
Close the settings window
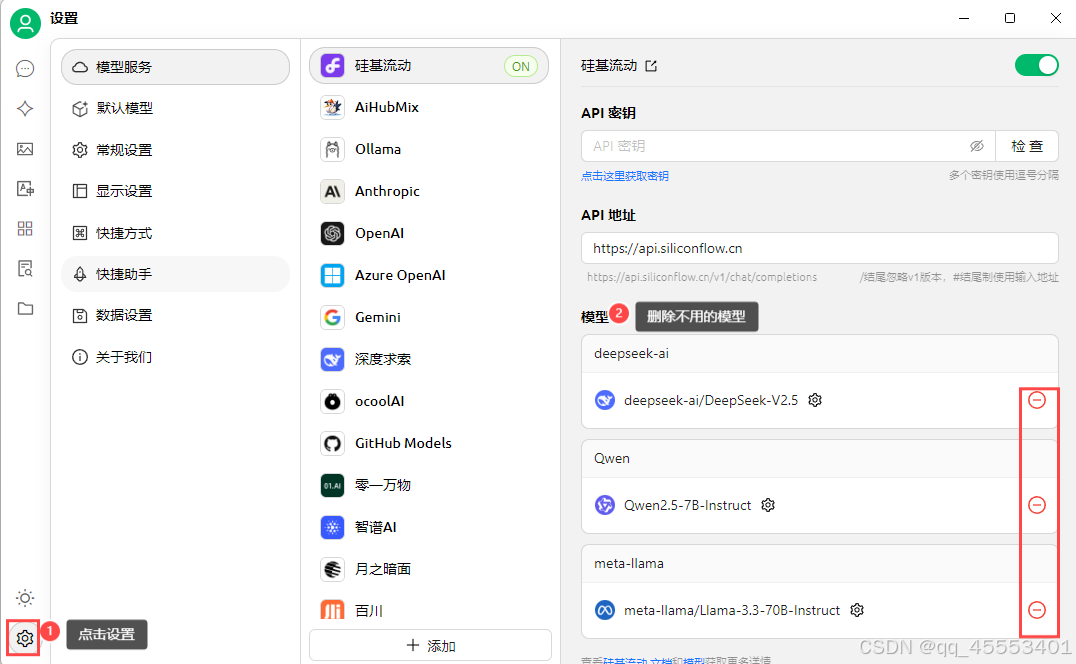(x=1055, y=19)
